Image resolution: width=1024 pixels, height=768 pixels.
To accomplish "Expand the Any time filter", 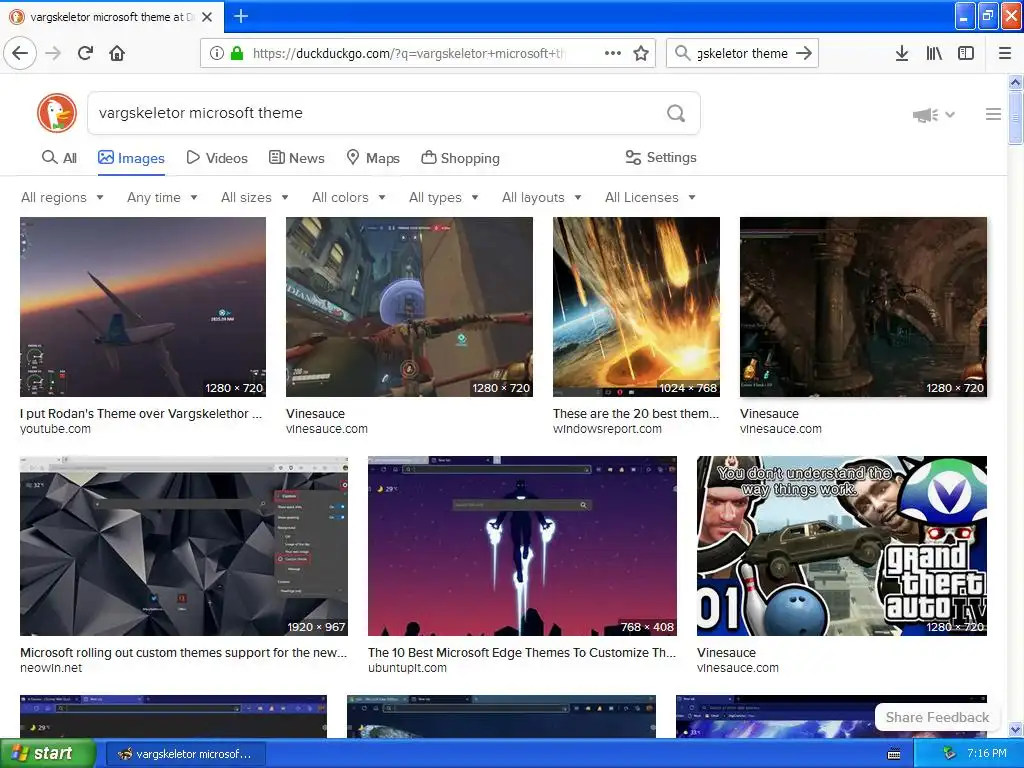I will [162, 197].
